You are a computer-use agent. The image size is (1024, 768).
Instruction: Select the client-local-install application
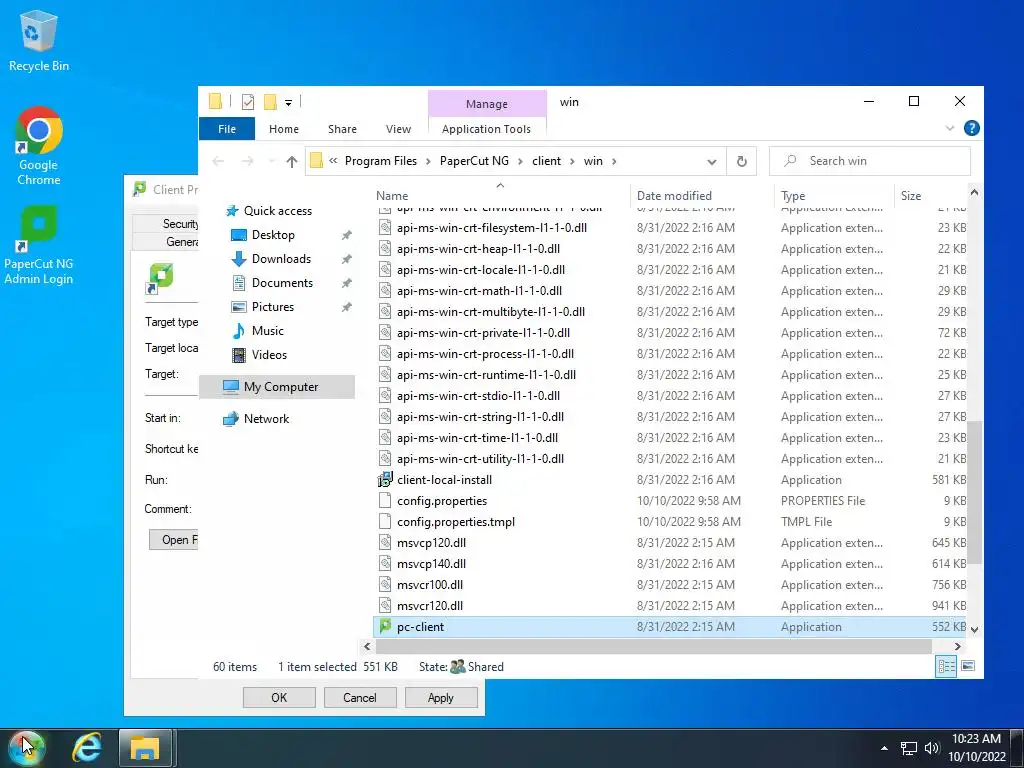669,480
